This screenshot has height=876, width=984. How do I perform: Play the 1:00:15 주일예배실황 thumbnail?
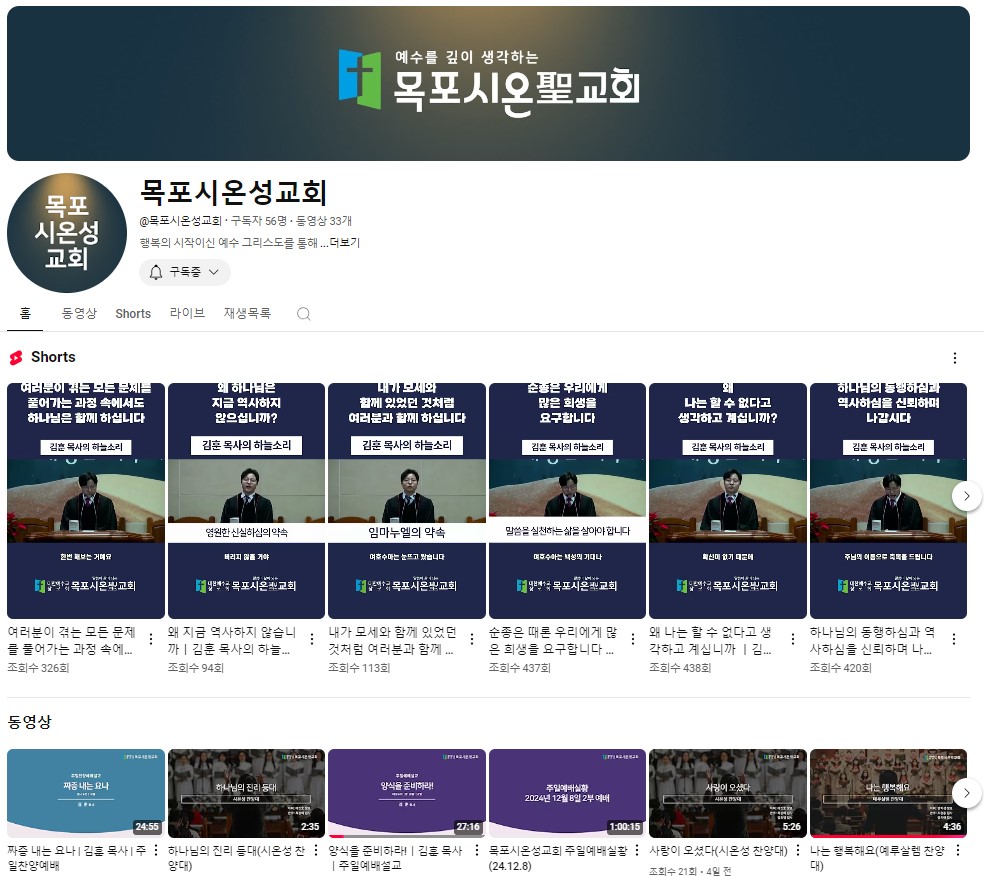tap(567, 793)
